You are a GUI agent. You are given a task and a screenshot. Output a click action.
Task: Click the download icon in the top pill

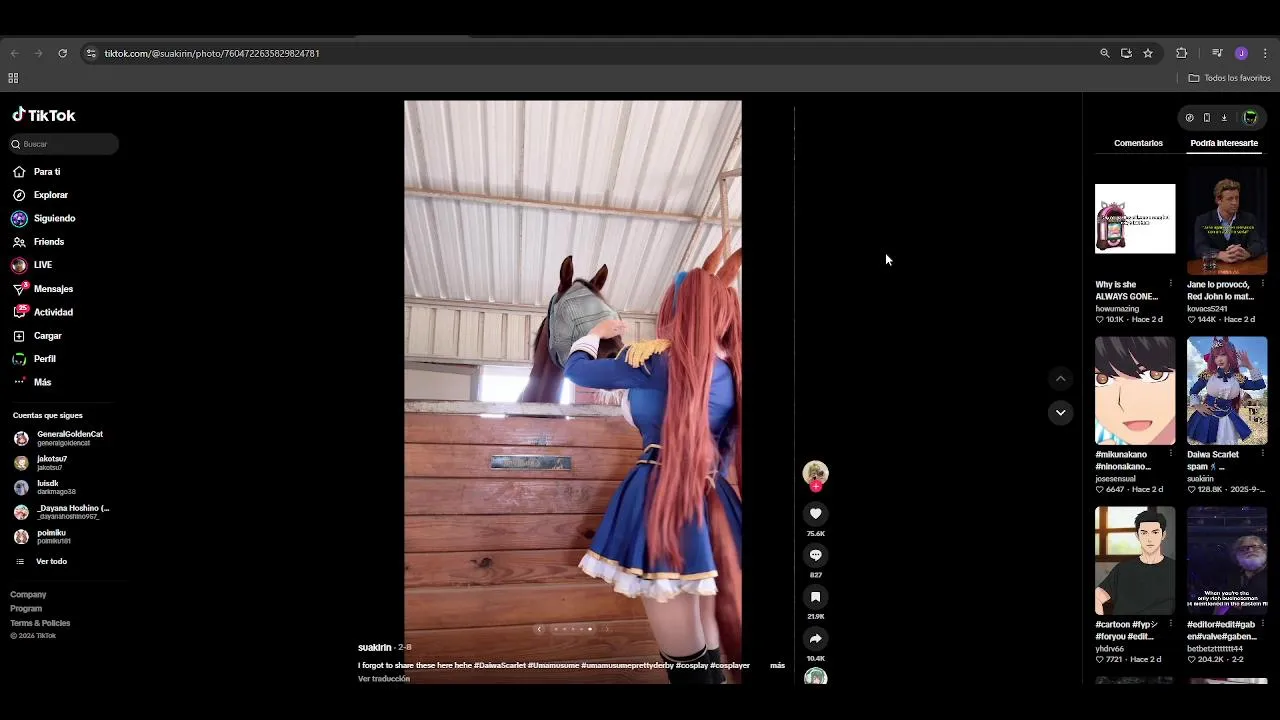[1224, 118]
